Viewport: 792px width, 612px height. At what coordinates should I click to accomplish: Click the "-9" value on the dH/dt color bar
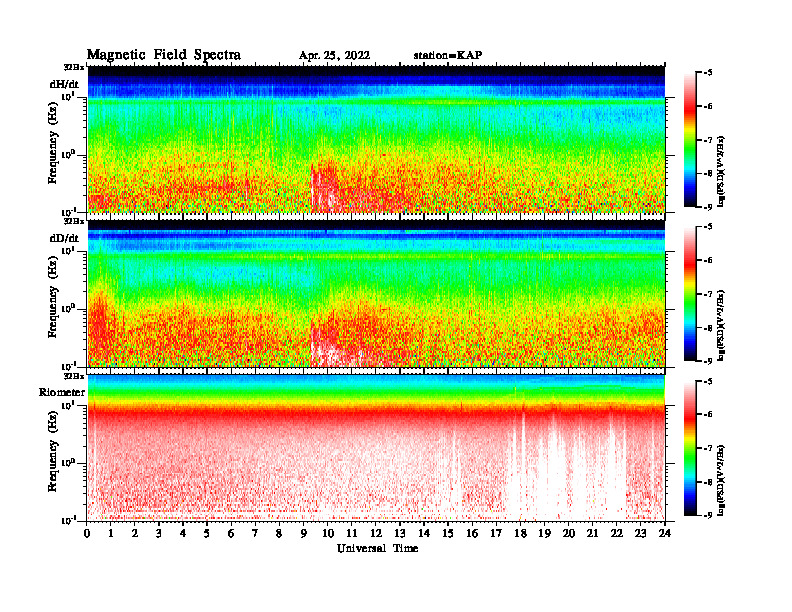click(707, 207)
